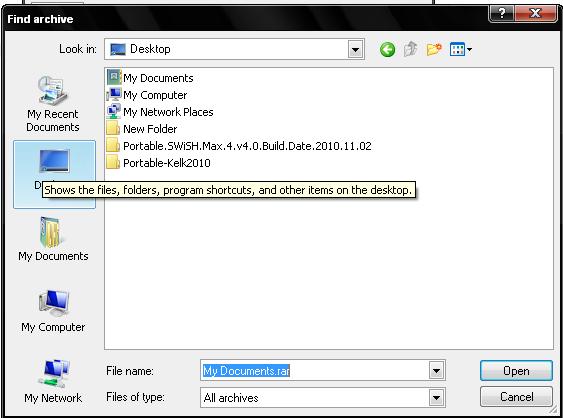This screenshot has width=563, height=418.
Task: Click the Open button
Action: click(x=516, y=371)
